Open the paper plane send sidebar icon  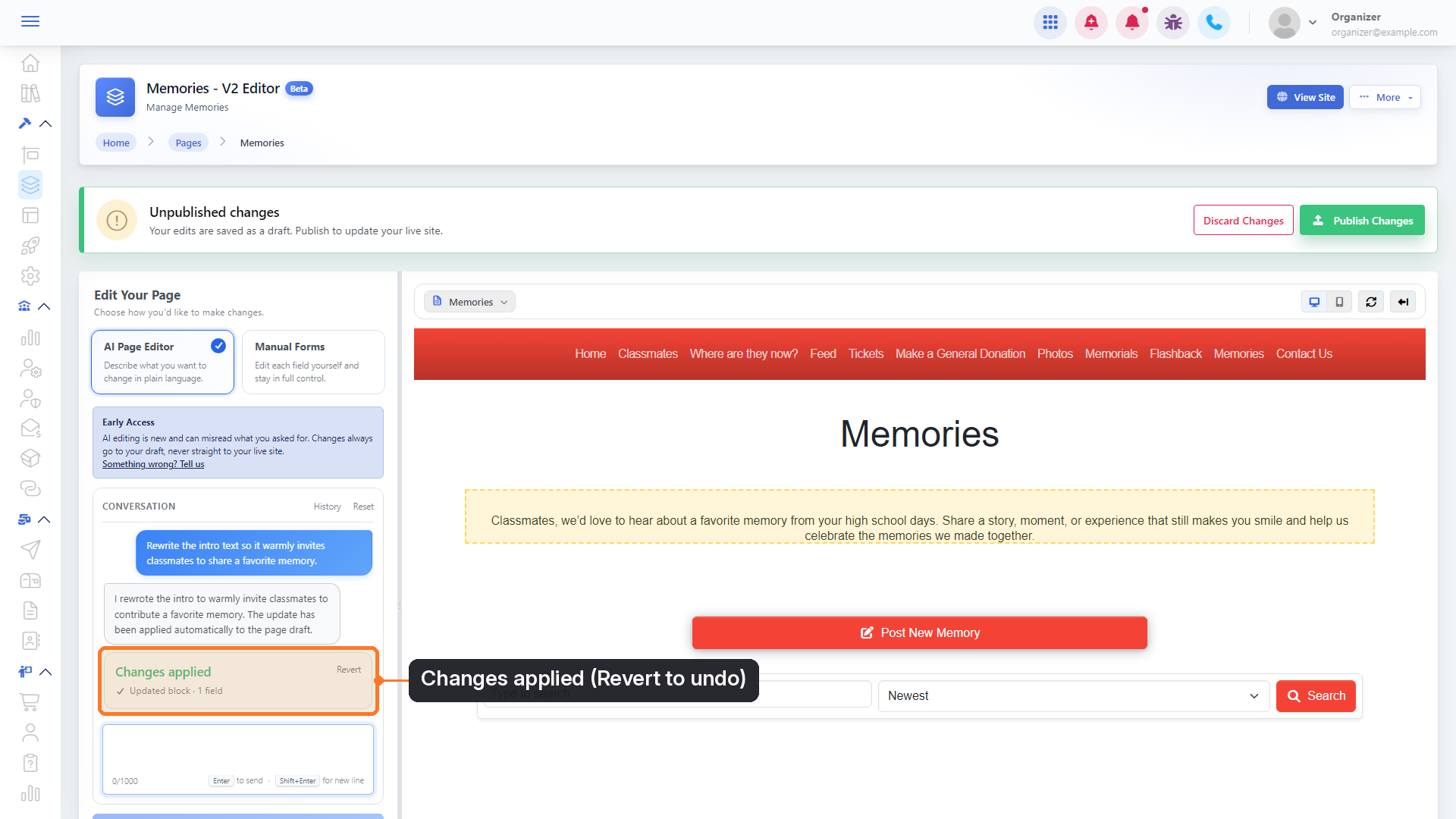coord(30,550)
